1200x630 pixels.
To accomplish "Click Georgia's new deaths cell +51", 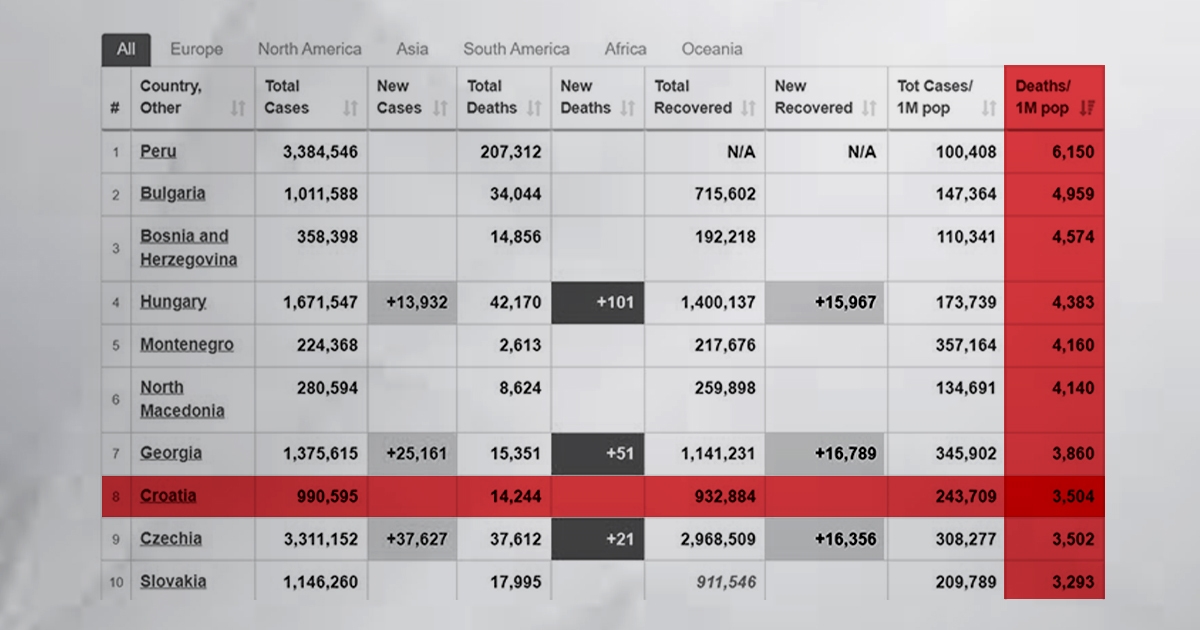I will tap(598, 453).
